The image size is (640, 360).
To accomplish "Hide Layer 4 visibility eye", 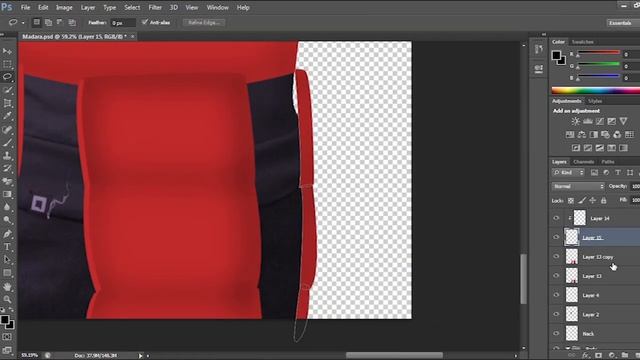I will 556,295.
